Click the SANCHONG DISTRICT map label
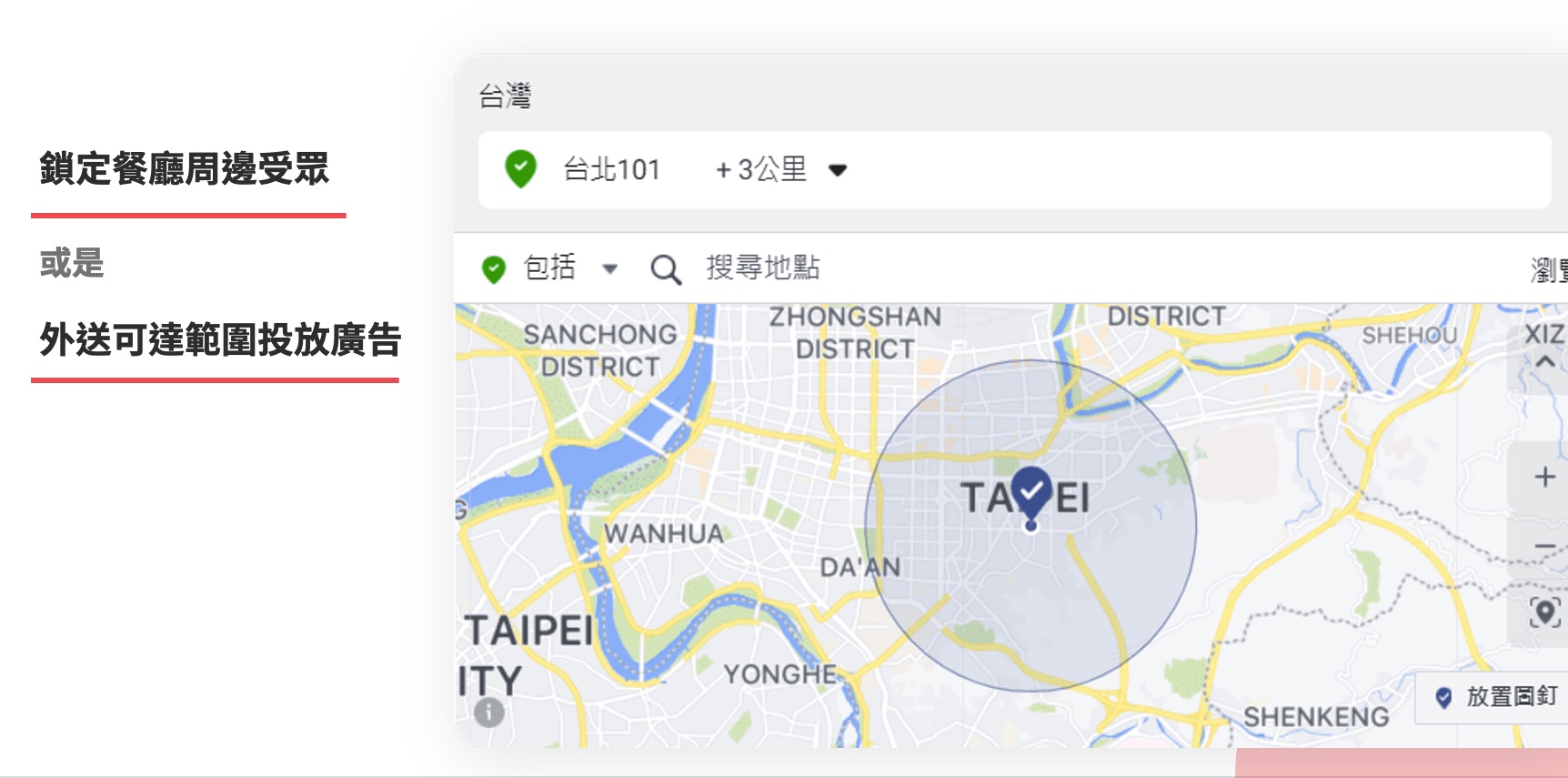Image resolution: width=1568 pixels, height=778 pixels. pyautogui.click(x=600, y=350)
